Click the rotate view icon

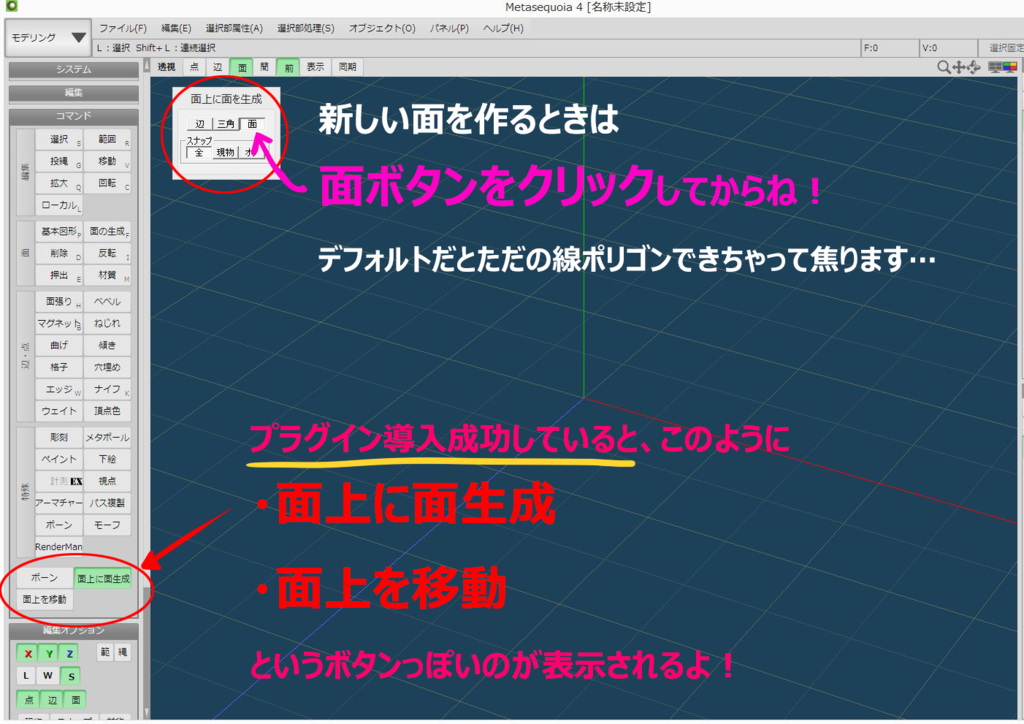974,67
